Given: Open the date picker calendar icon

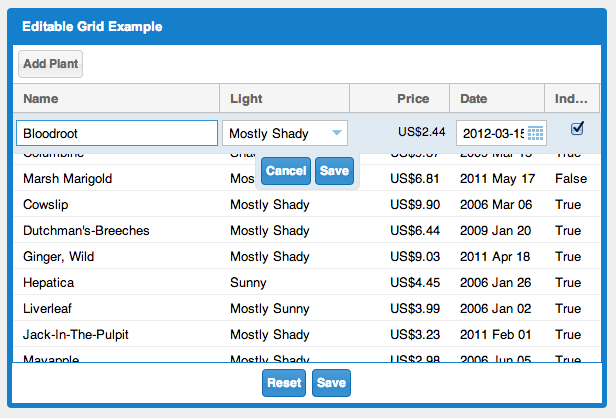Looking at the screenshot, I should tap(536, 134).
